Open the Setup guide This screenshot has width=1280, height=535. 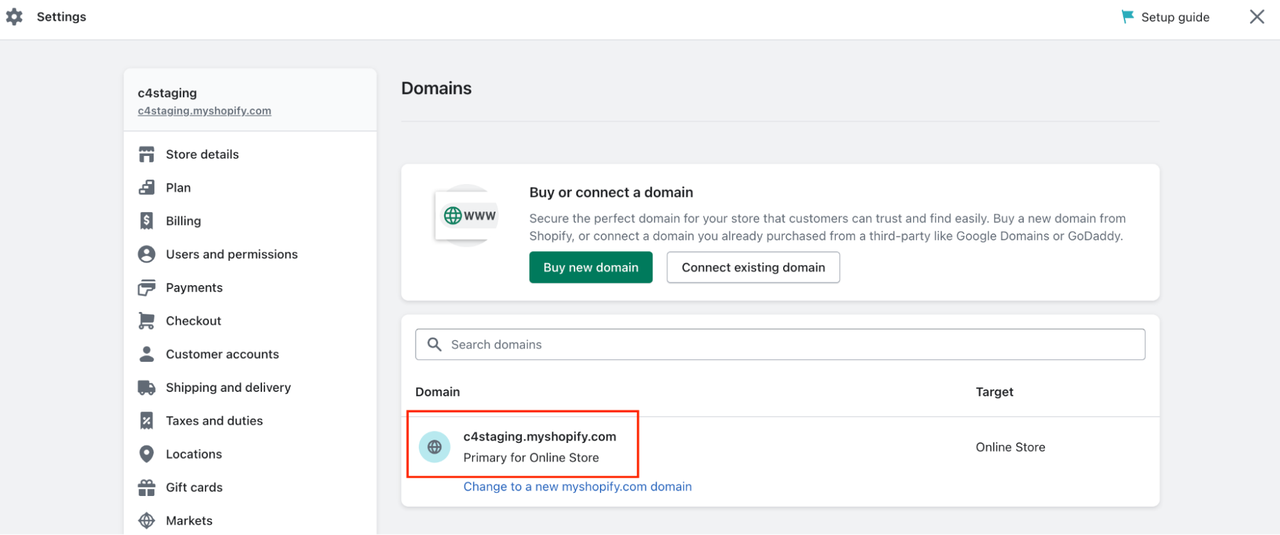(x=1166, y=17)
